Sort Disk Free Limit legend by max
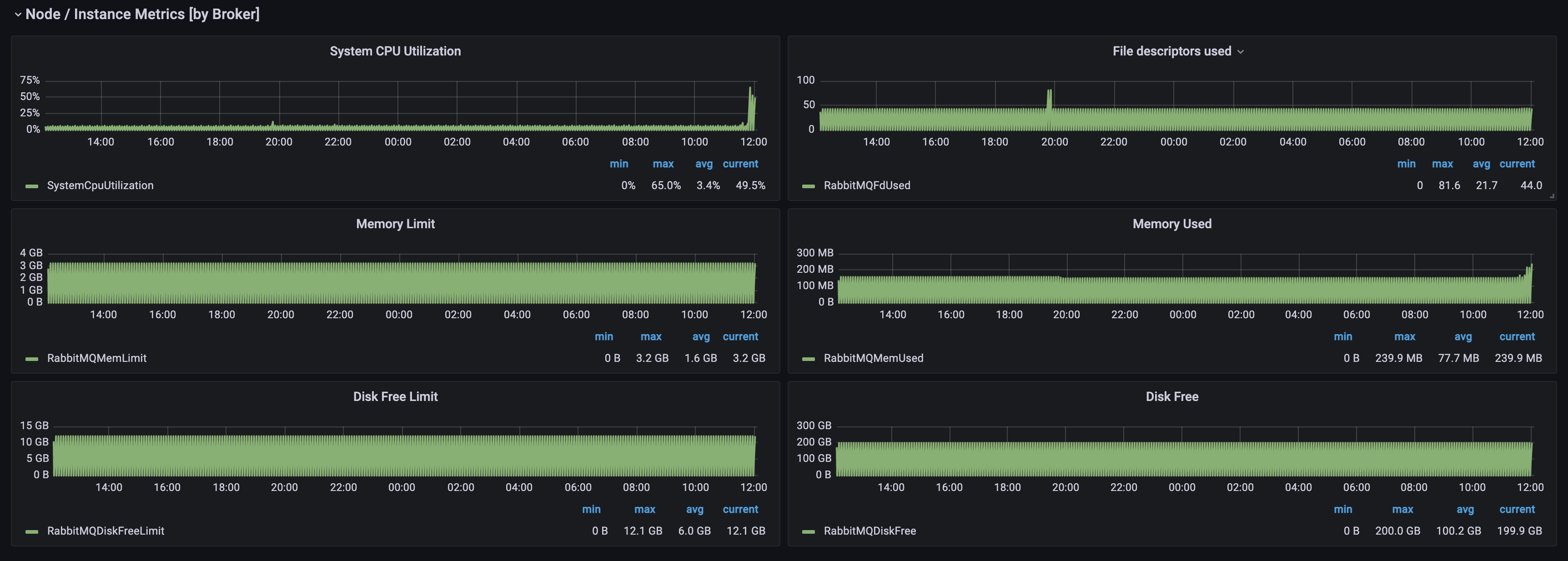 pyautogui.click(x=644, y=509)
